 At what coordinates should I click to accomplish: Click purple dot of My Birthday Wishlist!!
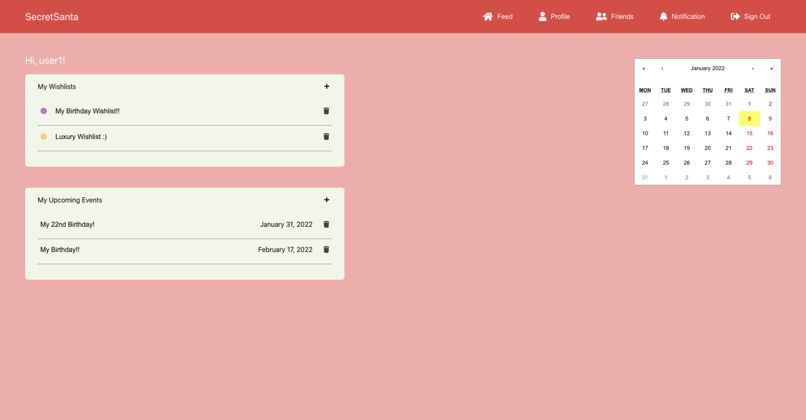click(44, 111)
